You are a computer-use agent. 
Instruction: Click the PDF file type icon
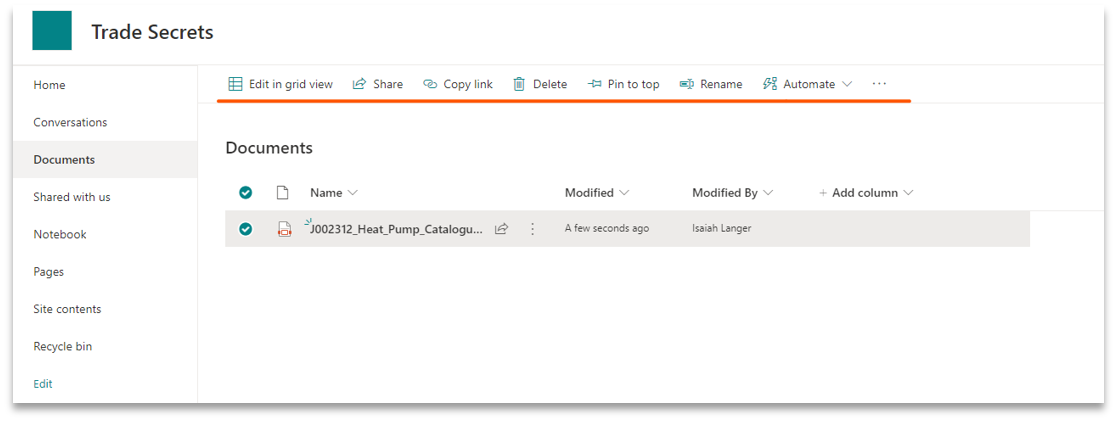284,229
